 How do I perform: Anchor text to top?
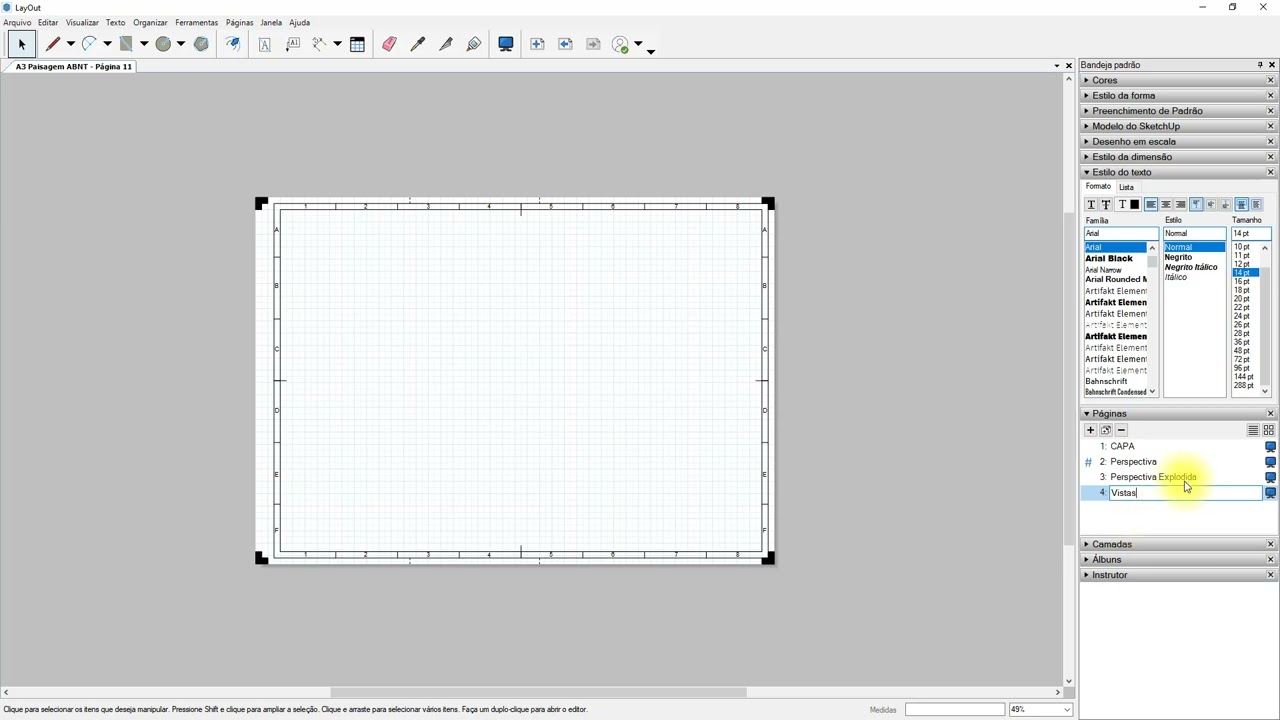point(1196,204)
